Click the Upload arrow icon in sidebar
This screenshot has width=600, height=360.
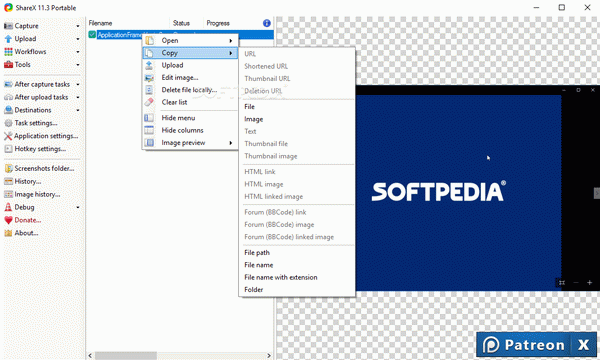[8, 39]
